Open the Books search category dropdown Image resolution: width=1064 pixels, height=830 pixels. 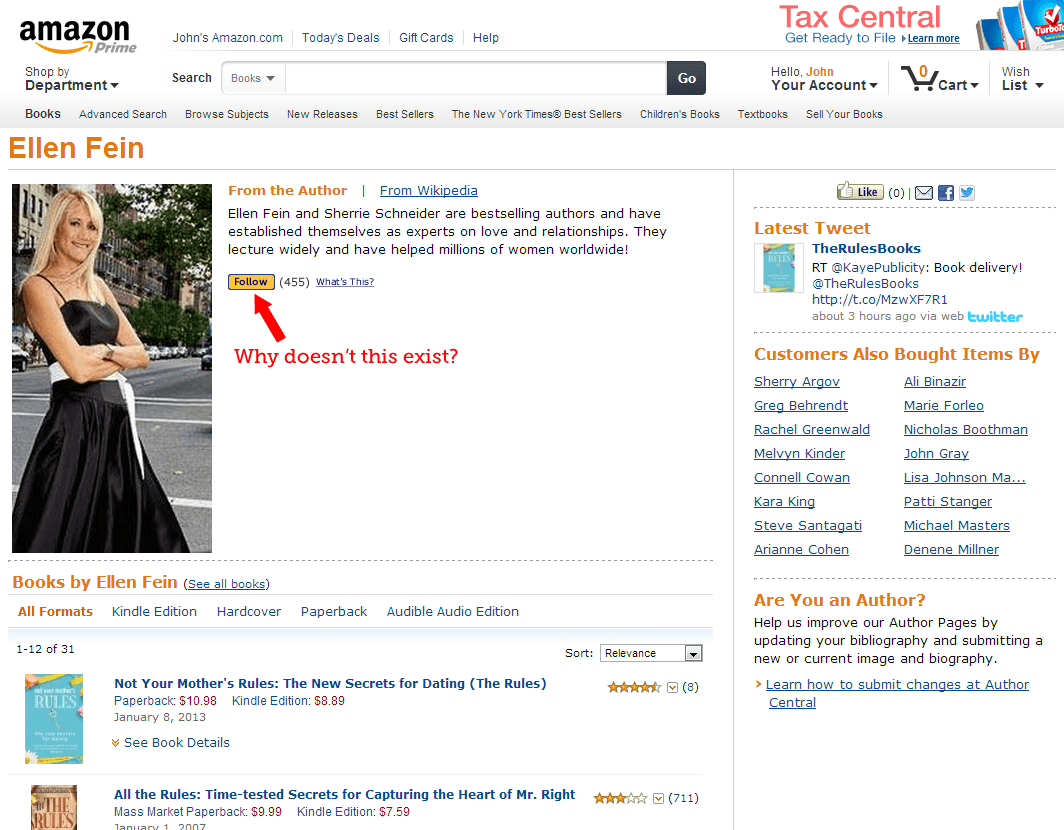(x=250, y=78)
